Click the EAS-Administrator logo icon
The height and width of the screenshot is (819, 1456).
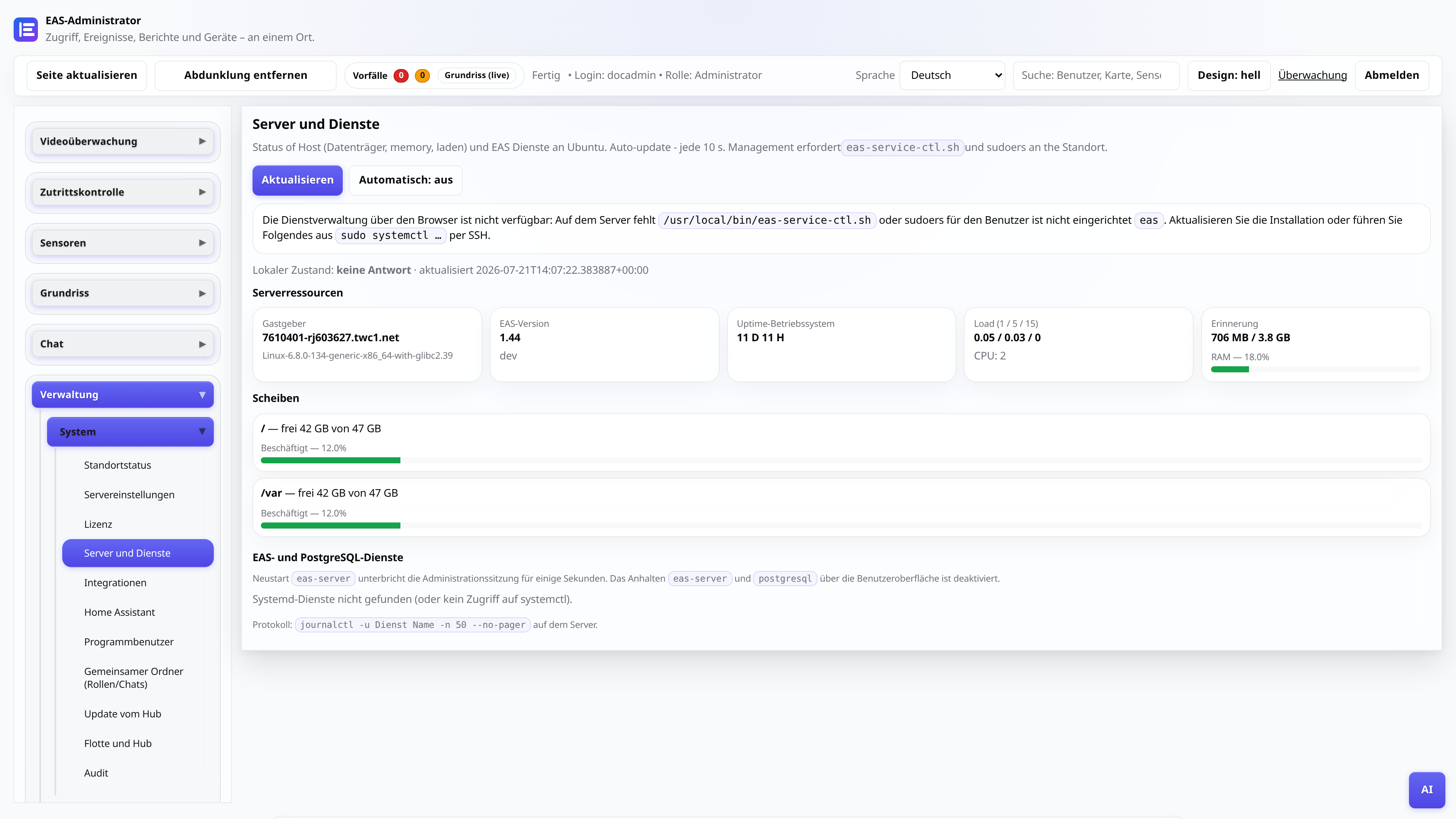pyautogui.click(x=25, y=30)
